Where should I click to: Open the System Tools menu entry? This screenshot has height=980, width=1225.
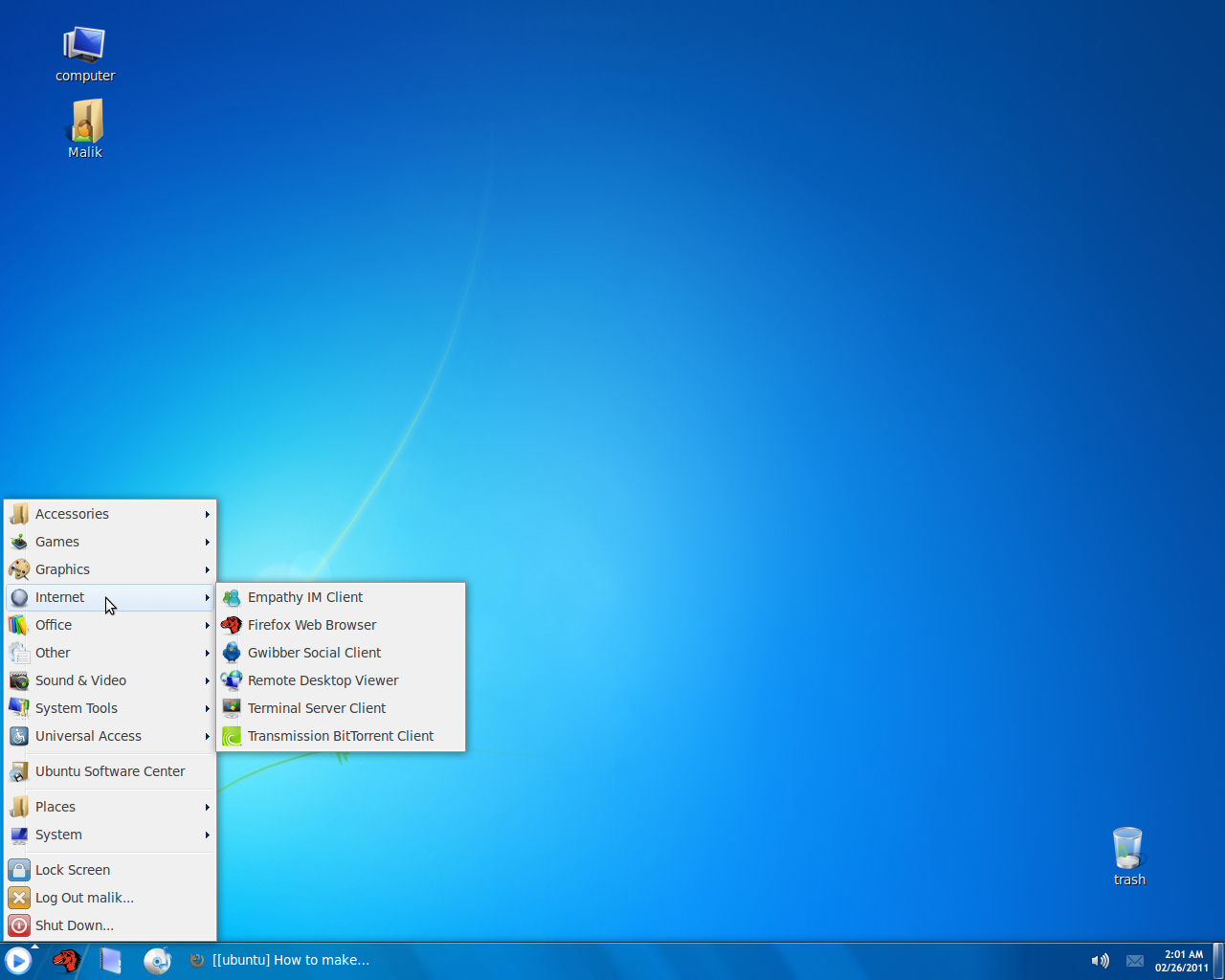(76, 707)
